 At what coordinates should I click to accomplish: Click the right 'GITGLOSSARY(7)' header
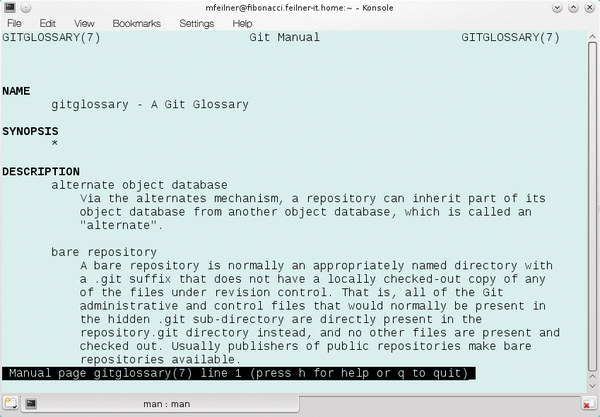click(510, 37)
